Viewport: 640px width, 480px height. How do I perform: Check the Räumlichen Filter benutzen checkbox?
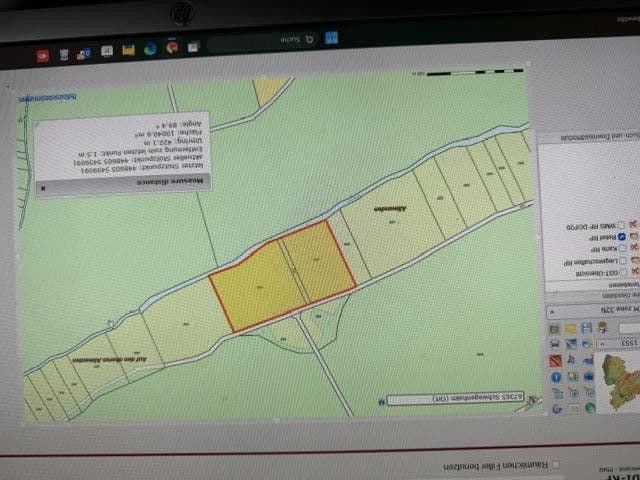coord(556,464)
